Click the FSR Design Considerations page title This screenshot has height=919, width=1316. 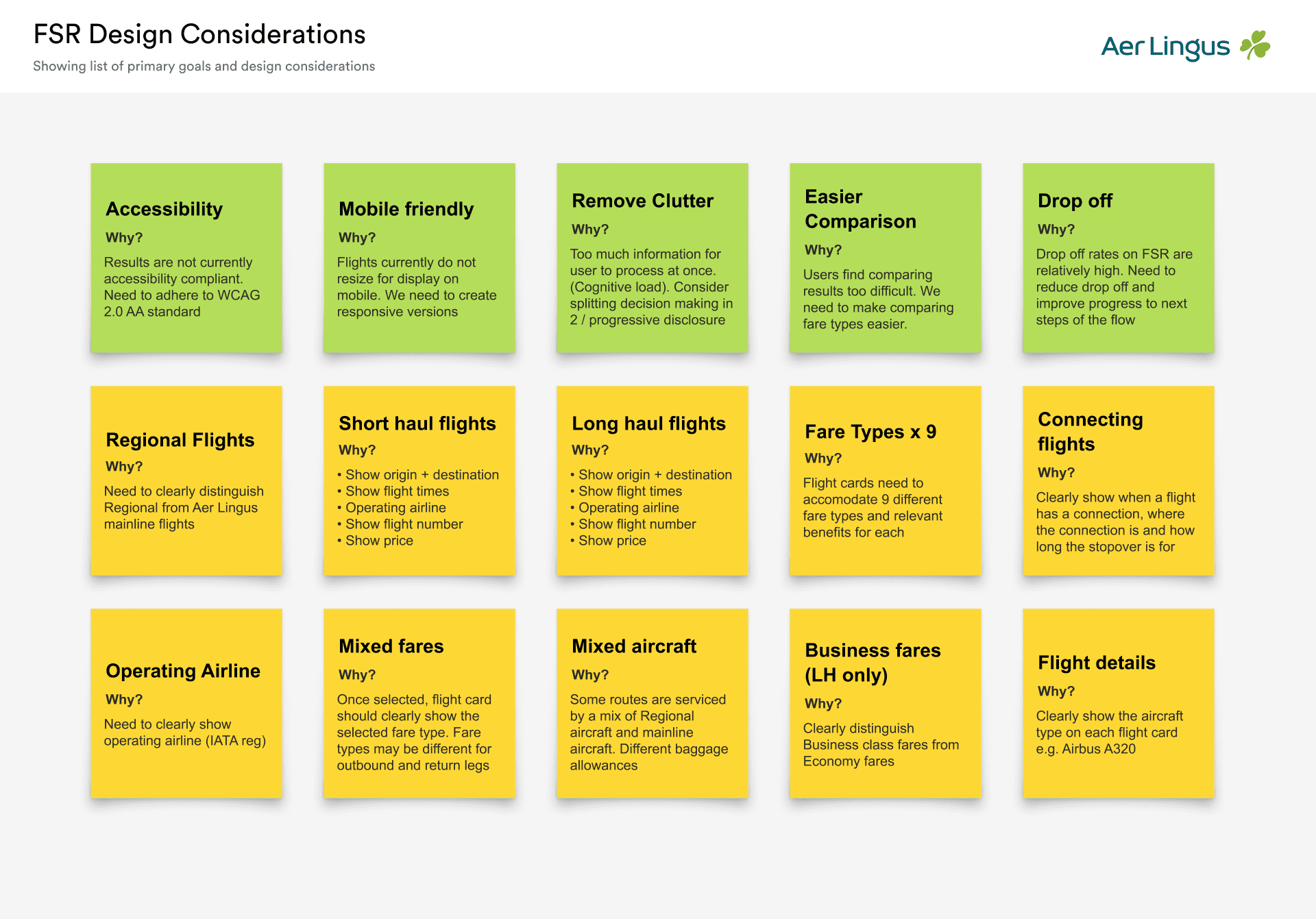[199, 34]
